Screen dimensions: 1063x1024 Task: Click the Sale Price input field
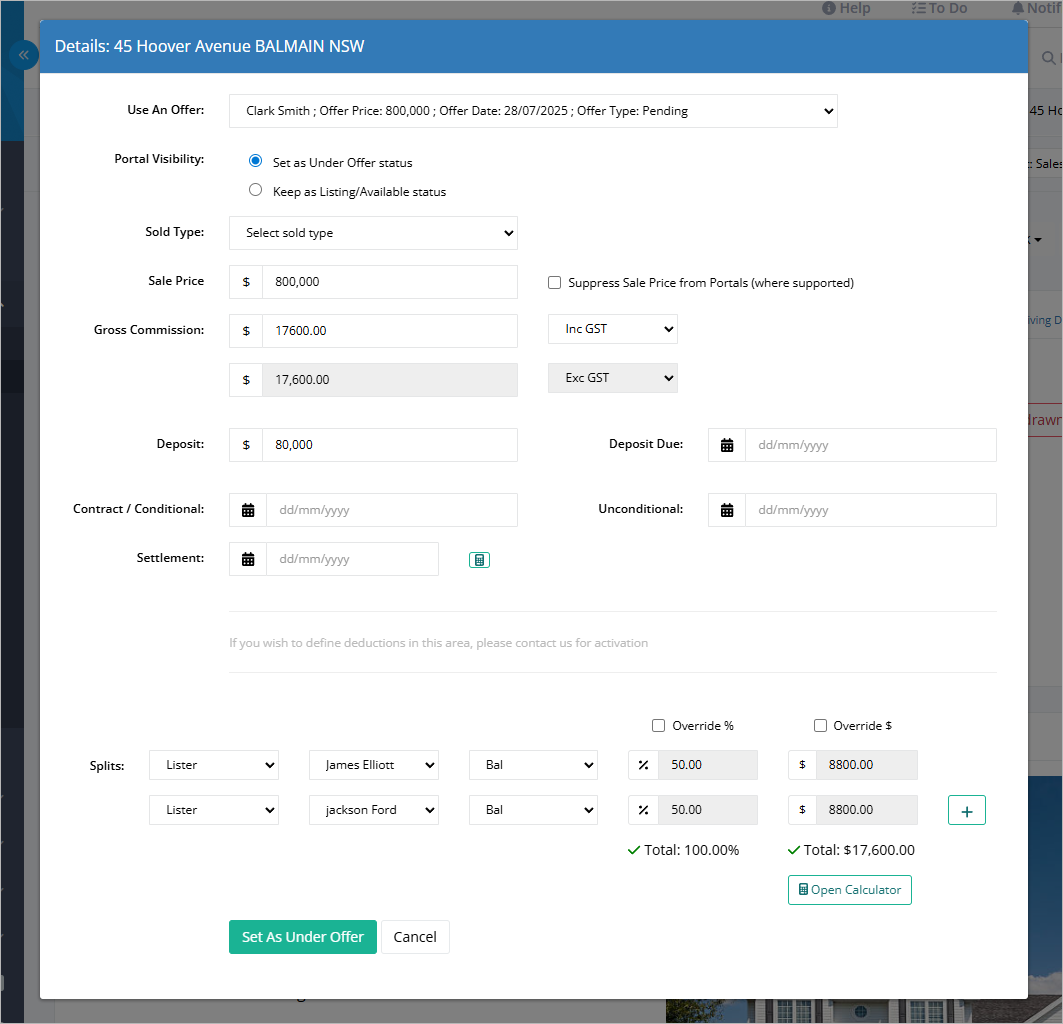[x=390, y=282]
